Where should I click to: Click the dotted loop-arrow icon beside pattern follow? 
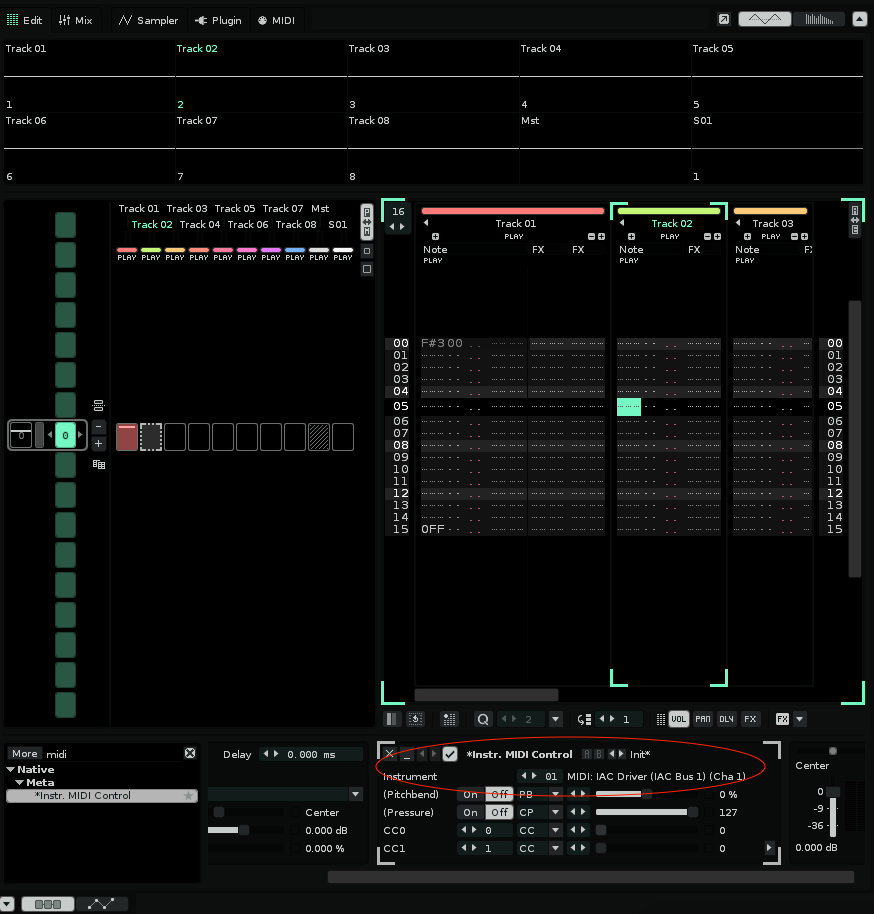pos(416,719)
